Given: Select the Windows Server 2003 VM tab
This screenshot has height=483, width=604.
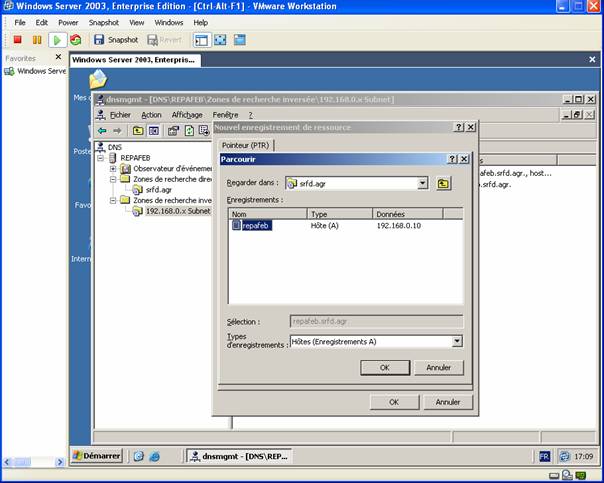Looking at the screenshot, I should [x=133, y=60].
